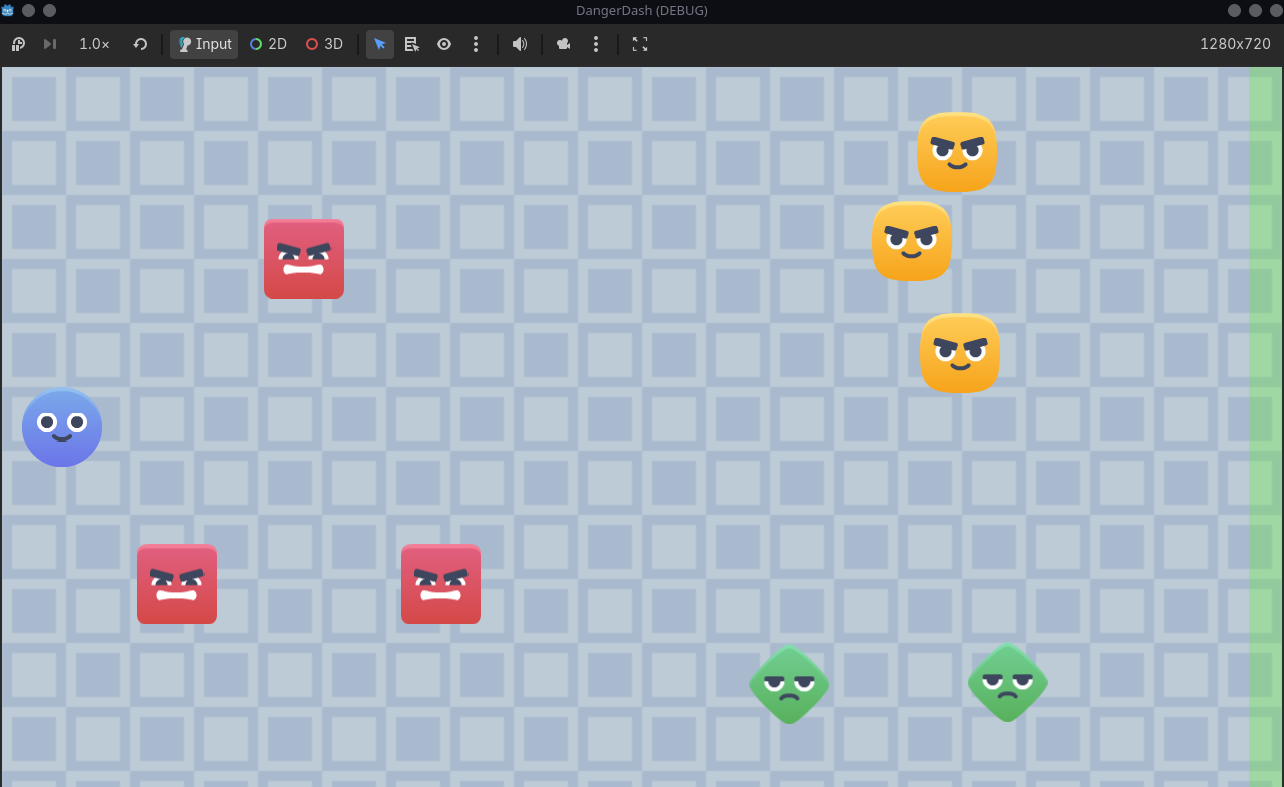Viewport: 1284px width, 787px height.
Task: Toggle selection visibility eye icon
Action: [444, 44]
